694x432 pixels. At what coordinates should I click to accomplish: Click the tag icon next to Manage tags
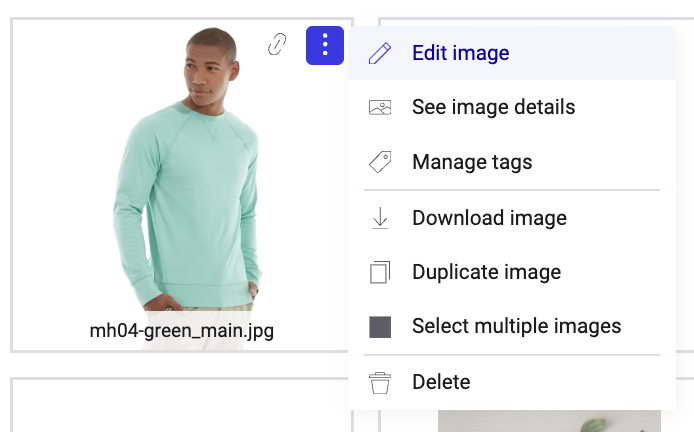[380, 162]
